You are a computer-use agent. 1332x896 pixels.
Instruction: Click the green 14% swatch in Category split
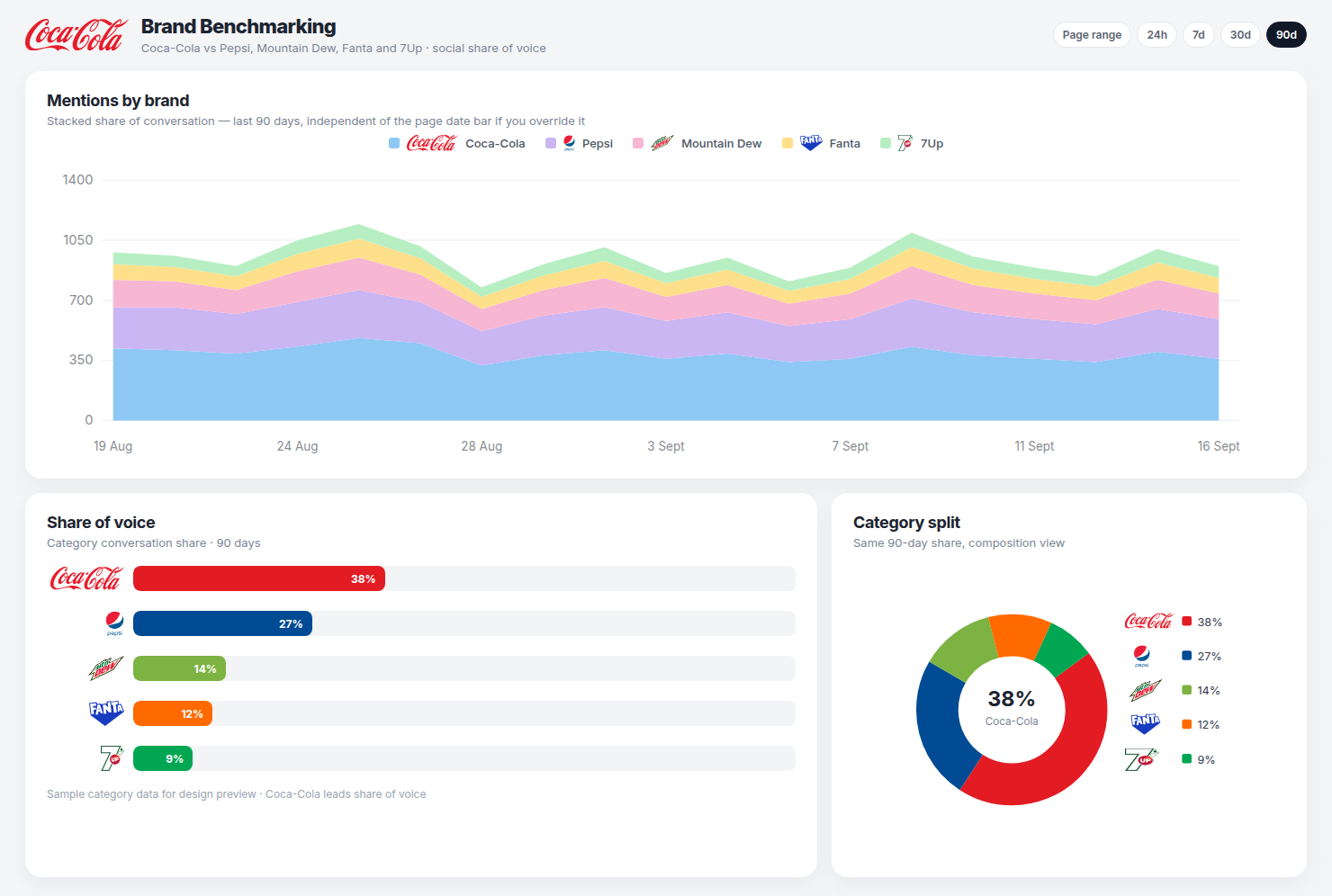click(x=1187, y=690)
